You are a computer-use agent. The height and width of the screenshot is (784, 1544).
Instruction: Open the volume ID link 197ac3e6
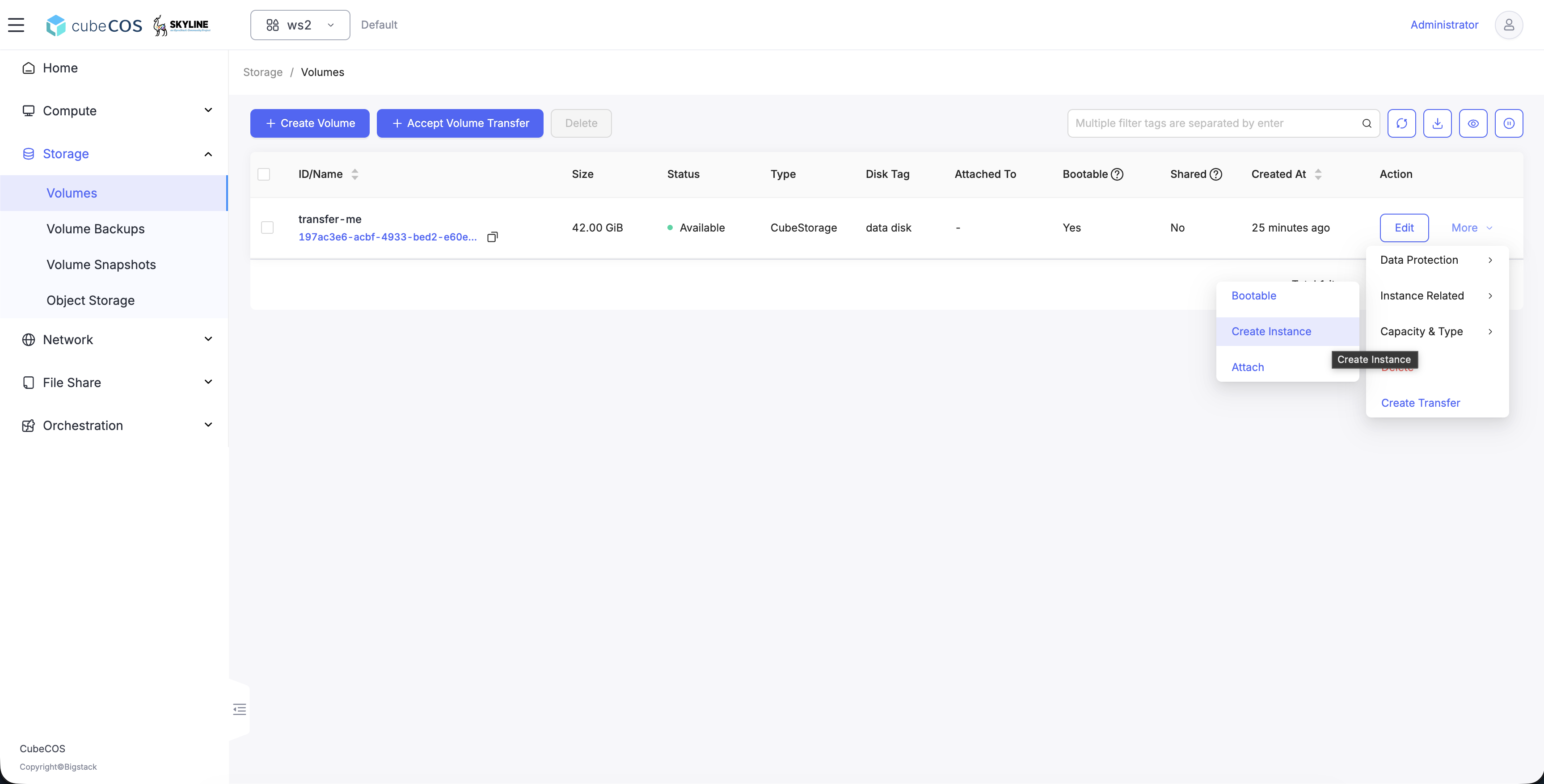(388, 237)
